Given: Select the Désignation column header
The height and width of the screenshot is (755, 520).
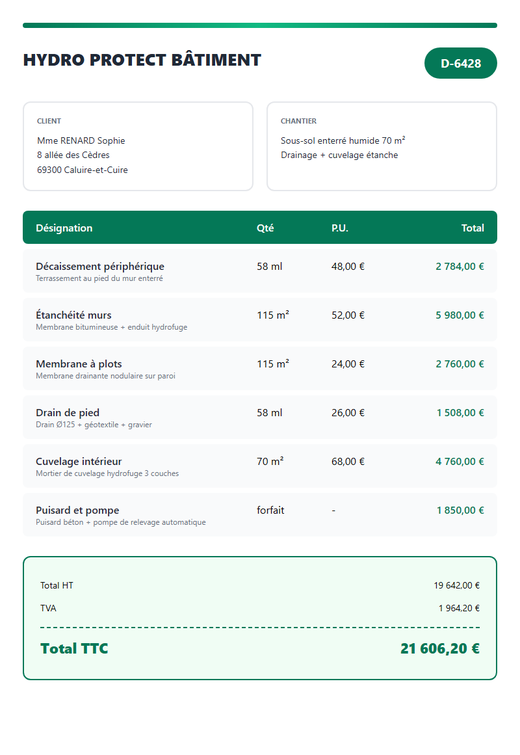Looking at the screenshot, I should click(64, 228).
